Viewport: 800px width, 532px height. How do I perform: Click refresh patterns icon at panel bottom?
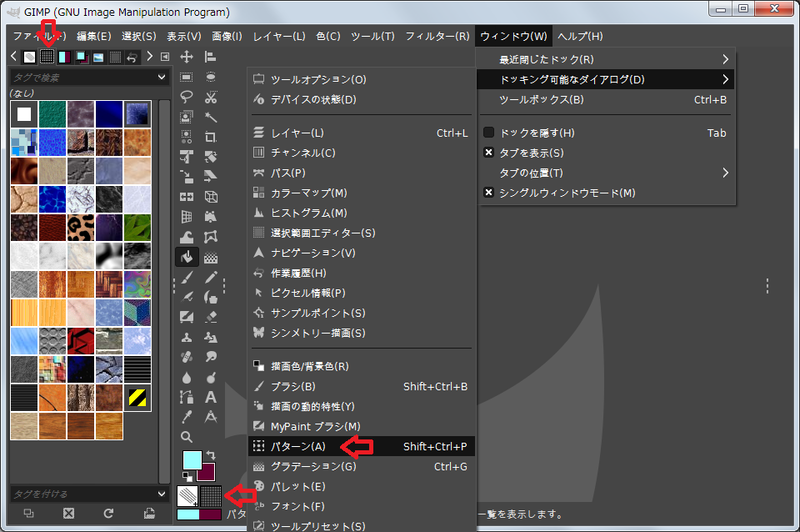coord(109,513)
